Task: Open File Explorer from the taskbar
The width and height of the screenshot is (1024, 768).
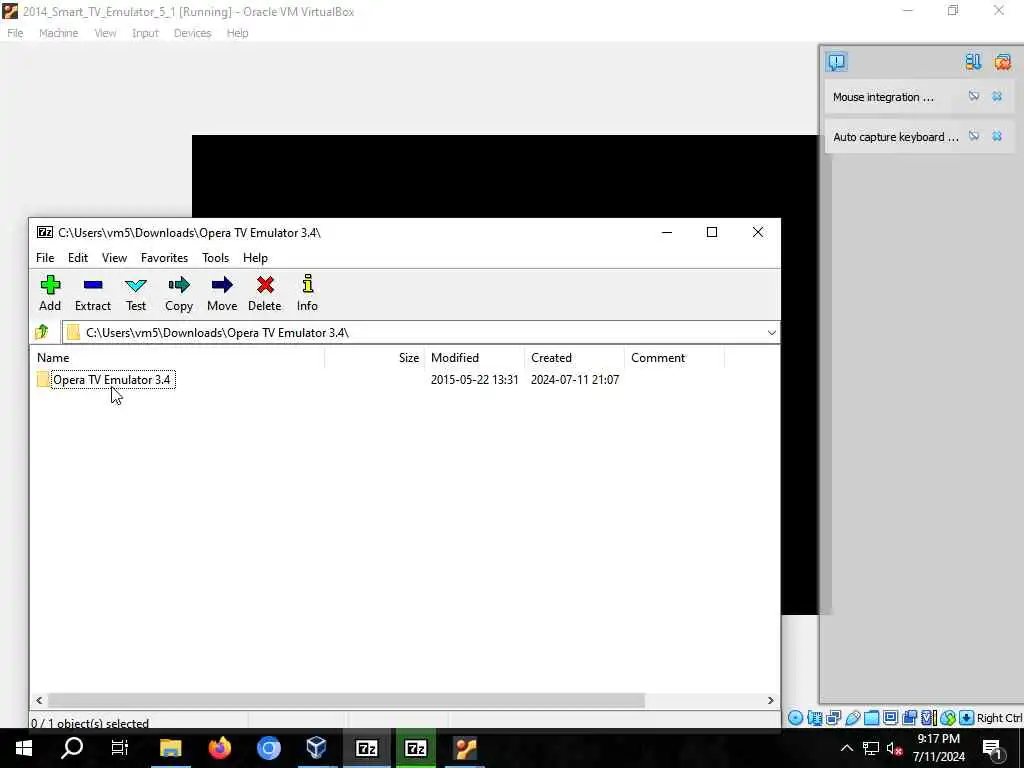Action: point(170,748)
